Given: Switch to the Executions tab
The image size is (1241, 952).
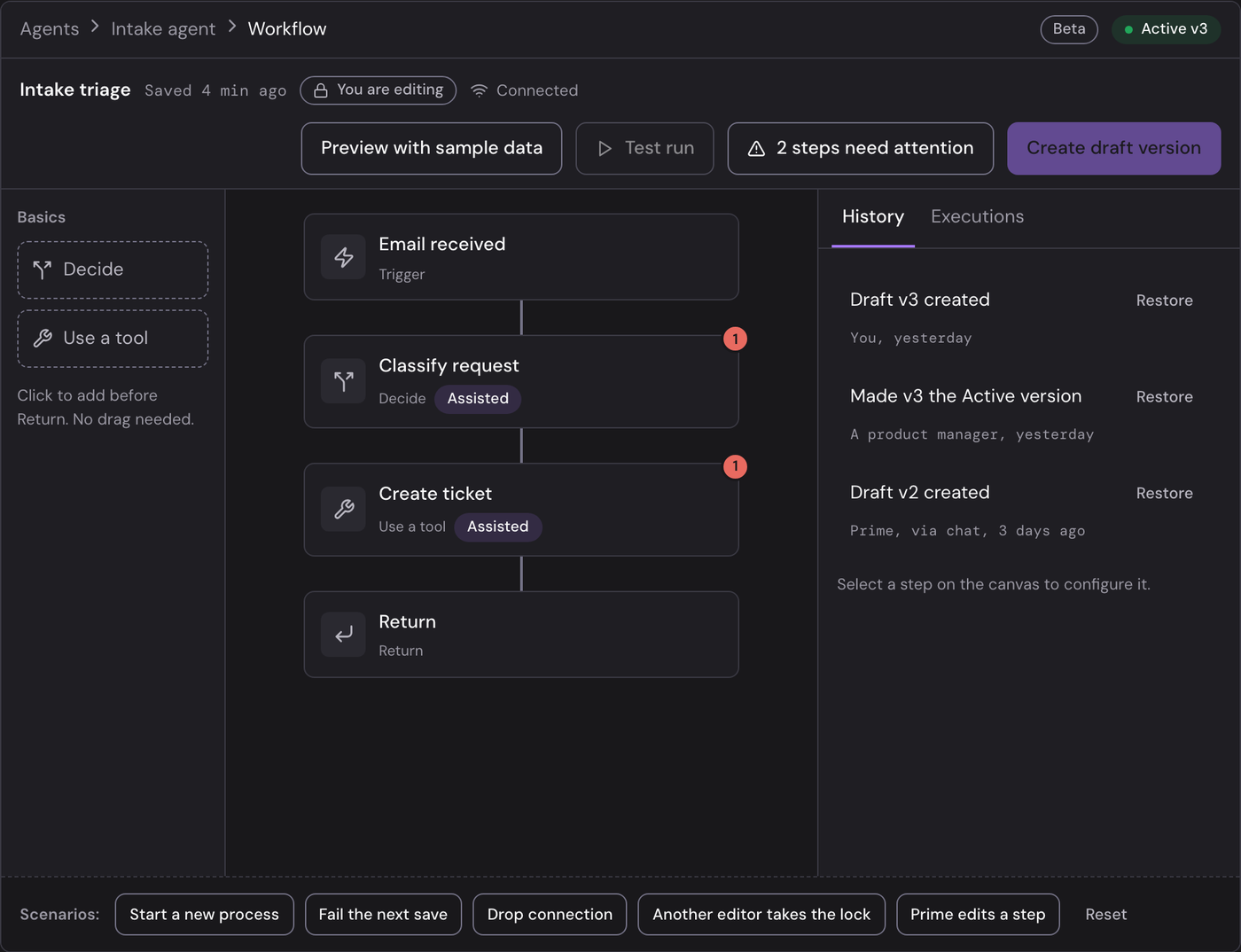Looking at the screenshot, I should (977, 216).
